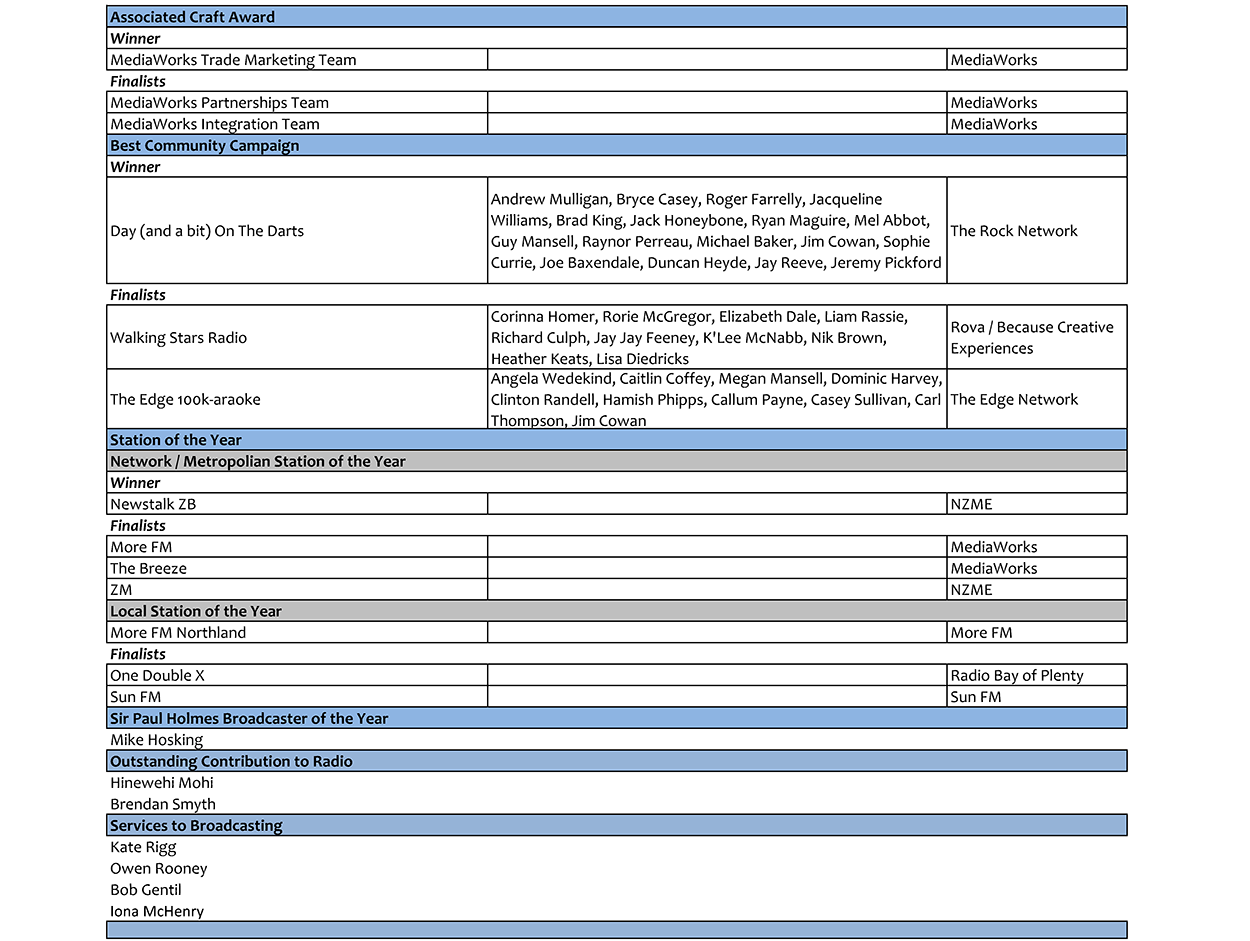Click Finalists label above One Double X

coord(138,654)
